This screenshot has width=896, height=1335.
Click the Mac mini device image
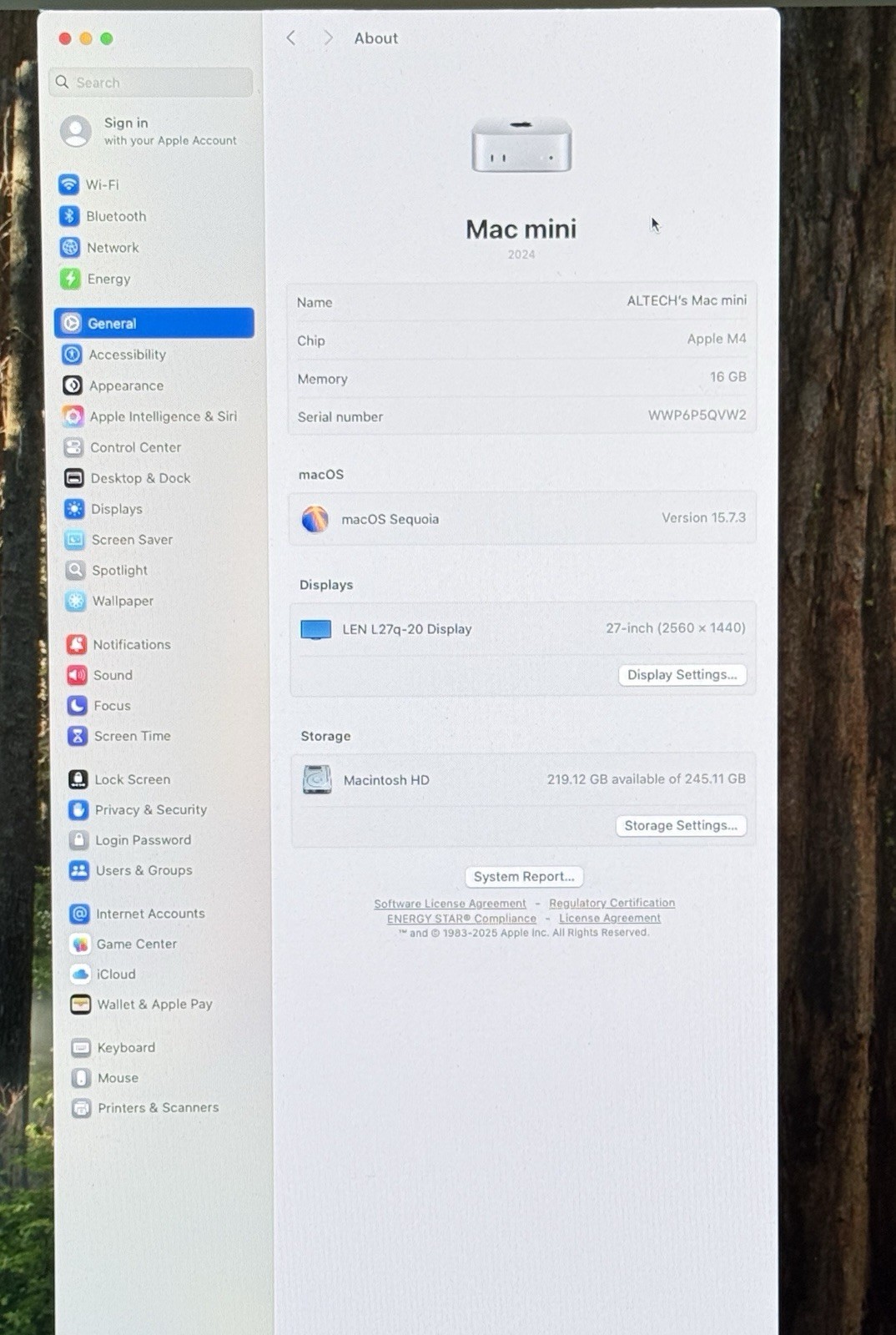pos(521,145)
